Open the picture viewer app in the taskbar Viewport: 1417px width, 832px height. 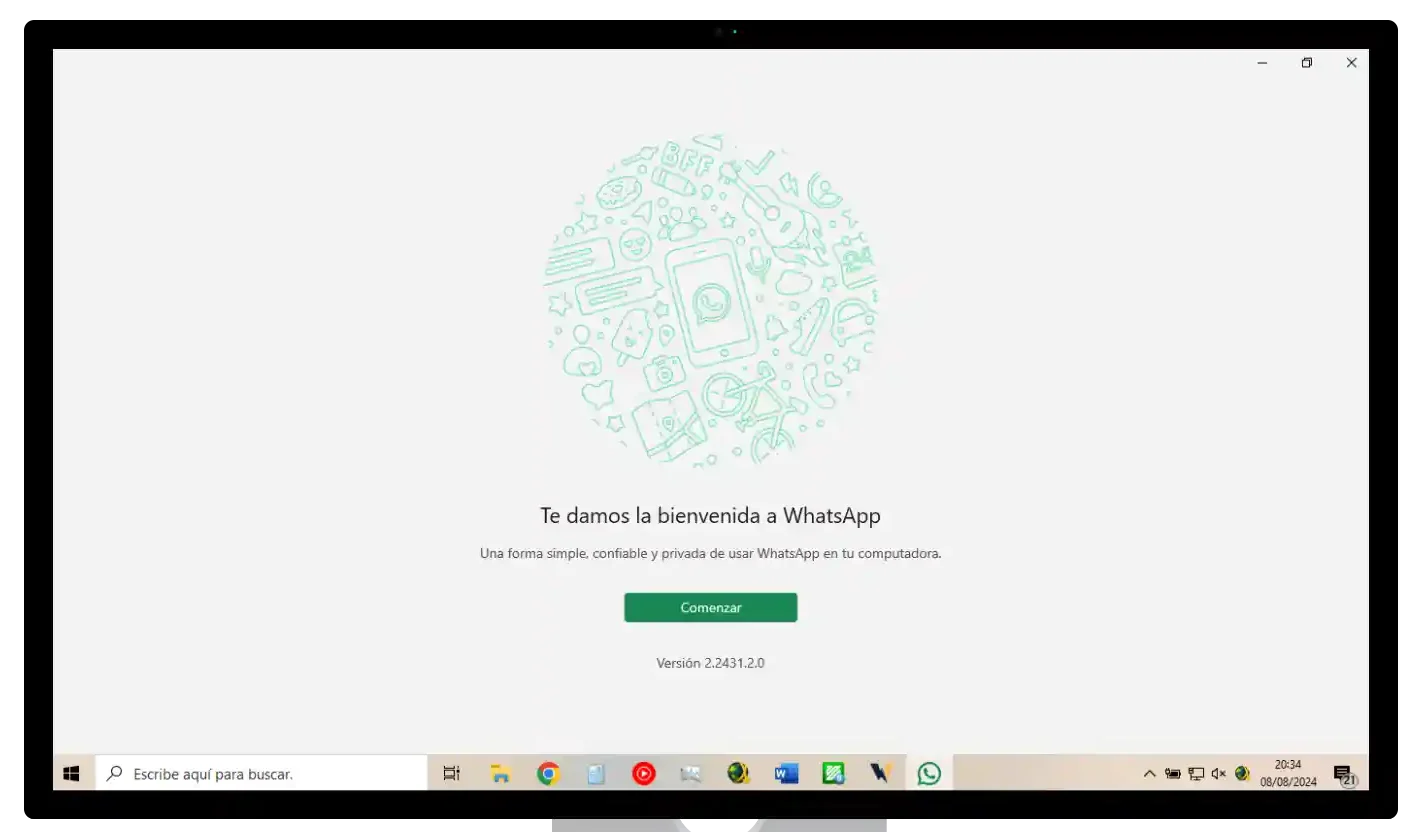point(691,773)
